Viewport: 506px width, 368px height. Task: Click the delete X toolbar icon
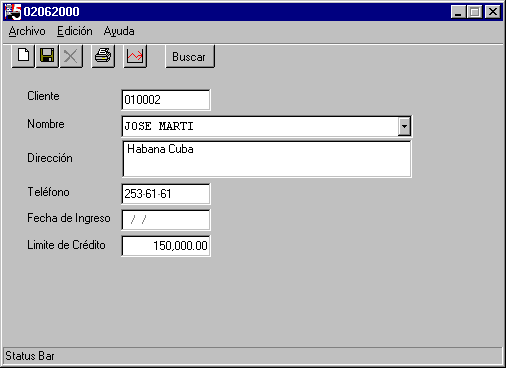click(x=71, y=56)
